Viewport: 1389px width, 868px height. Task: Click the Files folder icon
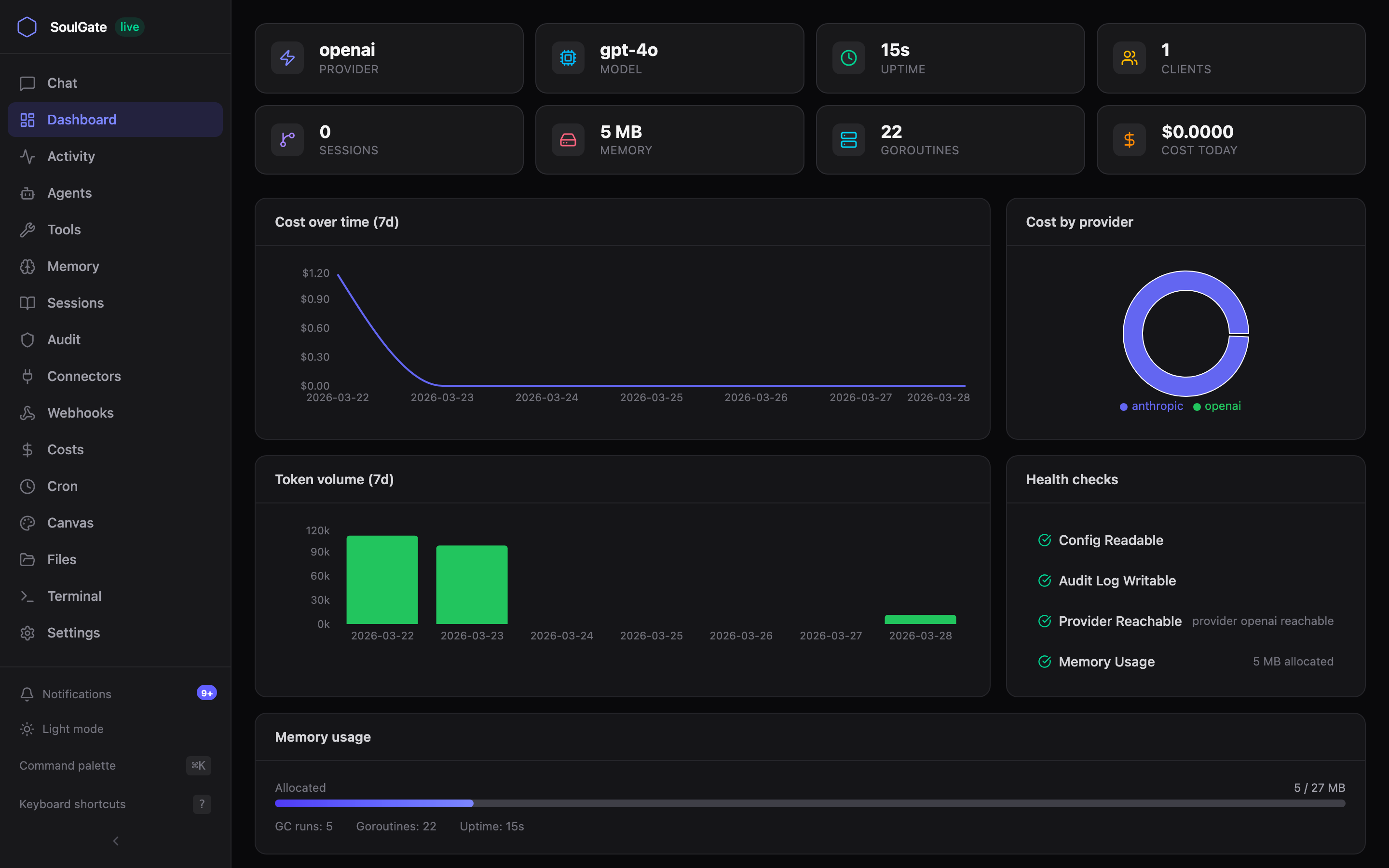coord(27,559)
